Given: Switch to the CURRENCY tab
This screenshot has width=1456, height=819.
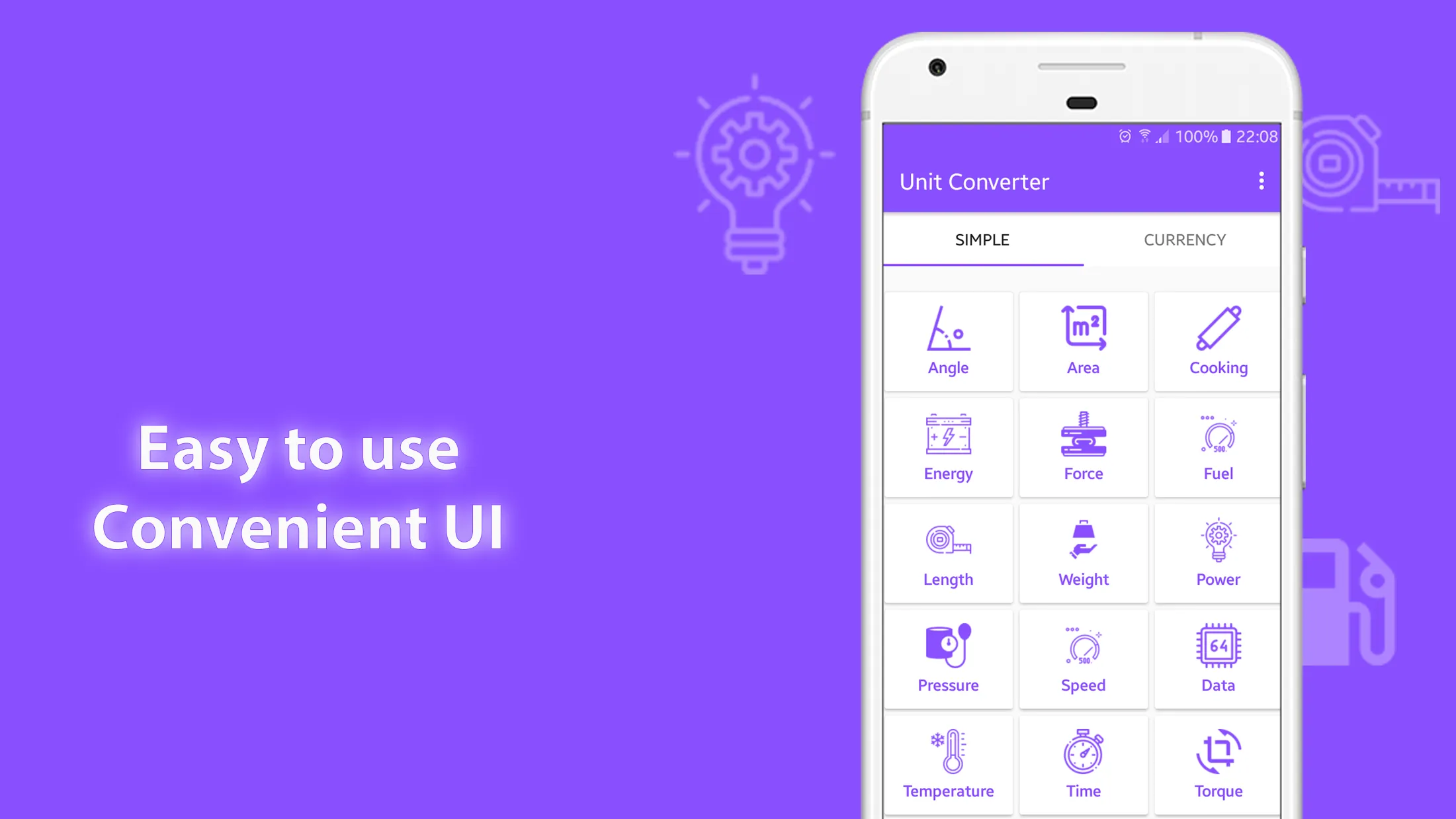Looking at the screenshot, I should point(1184,240).
